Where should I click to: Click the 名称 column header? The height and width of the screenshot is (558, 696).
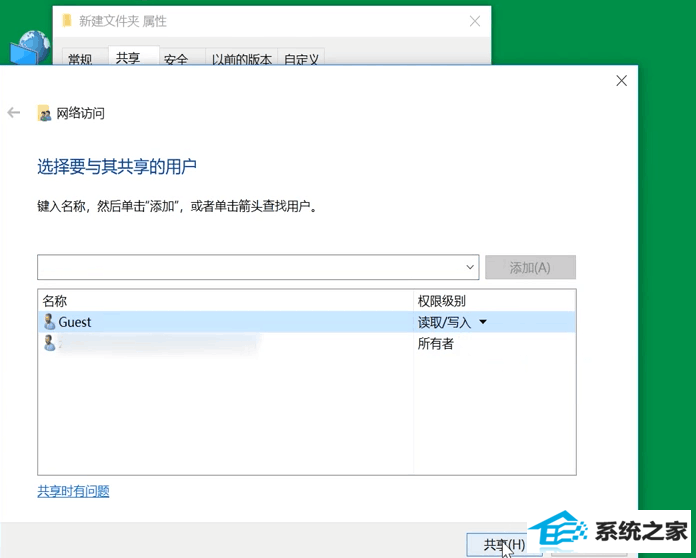coord(225,301)
